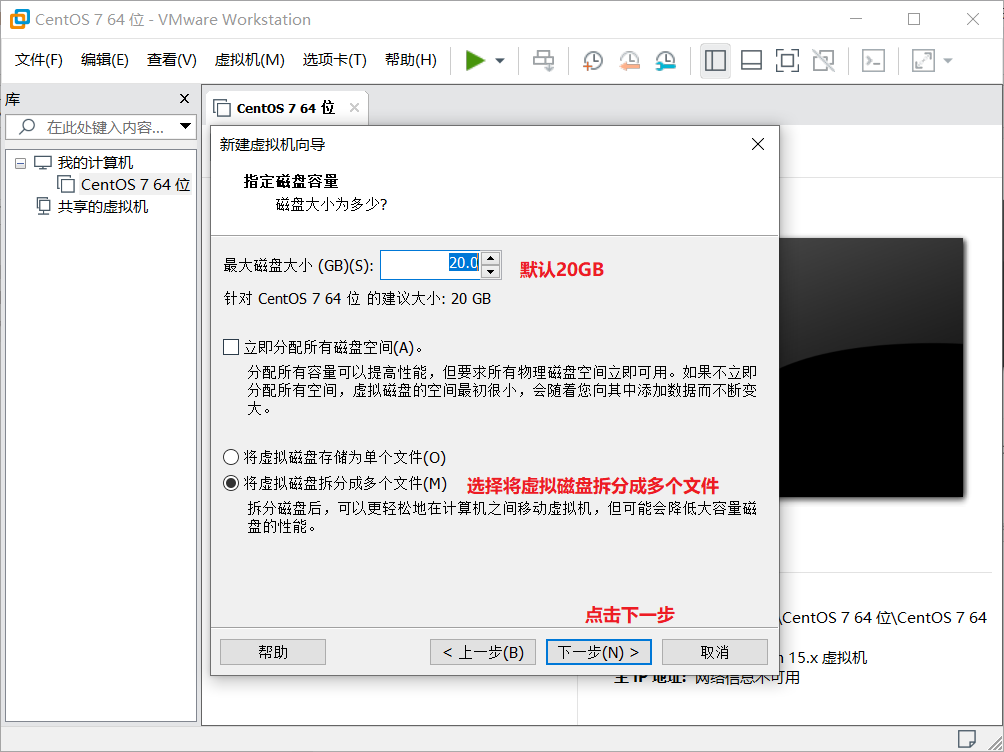
Task: Click the 最大磁盘大小 input field
Action: click(x=430, y=265)
